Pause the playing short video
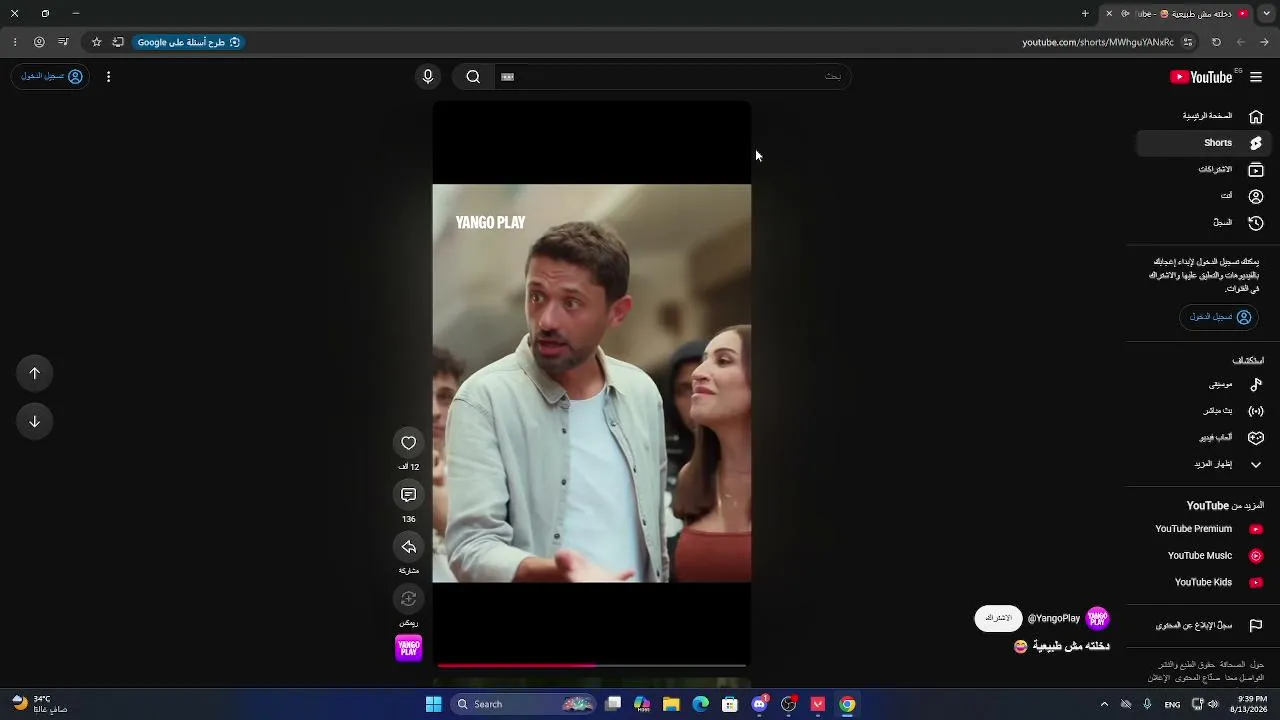The image size is (1280, 720). click(592, 383)
